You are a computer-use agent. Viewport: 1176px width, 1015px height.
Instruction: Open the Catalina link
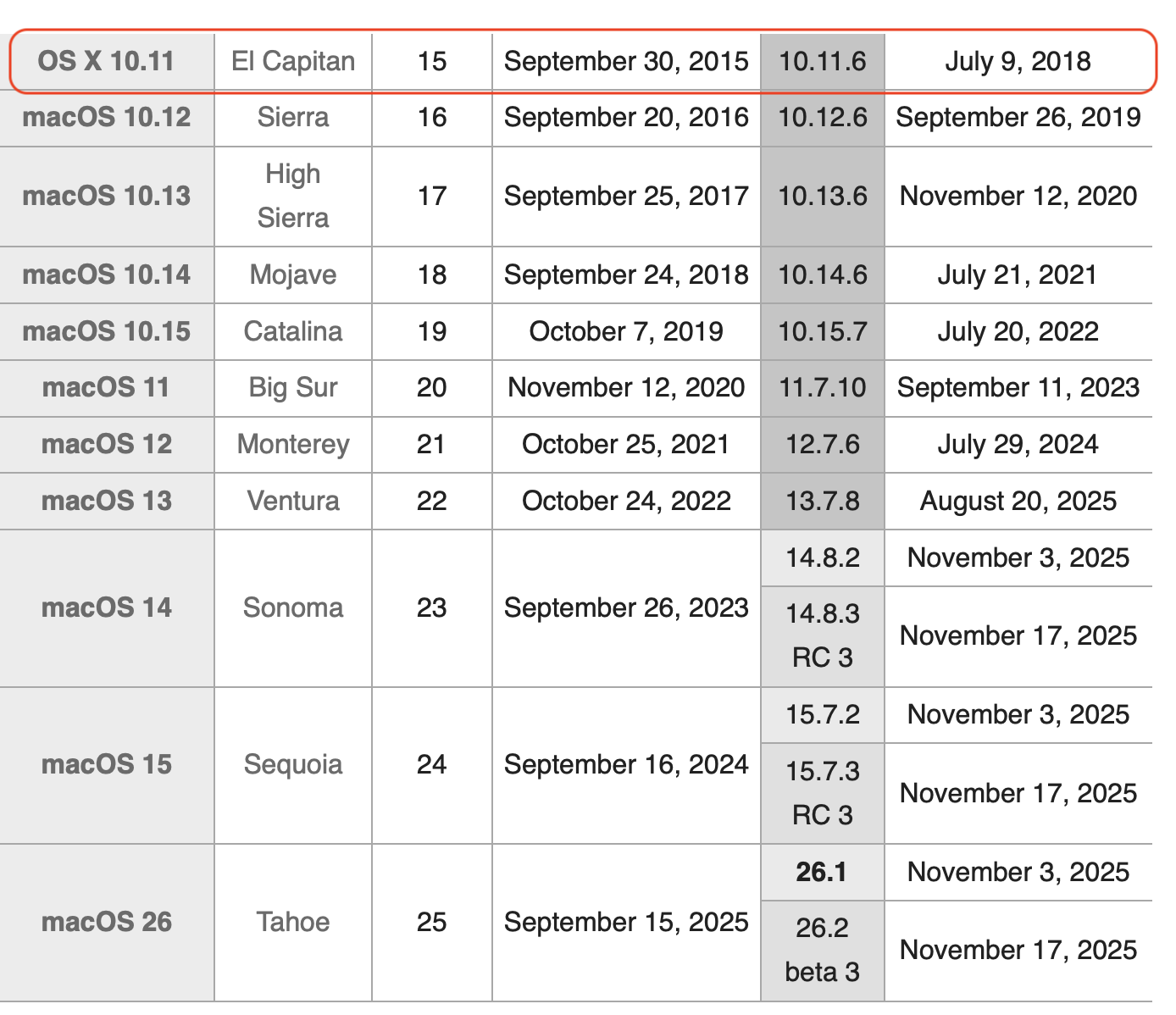coord(293,331)
